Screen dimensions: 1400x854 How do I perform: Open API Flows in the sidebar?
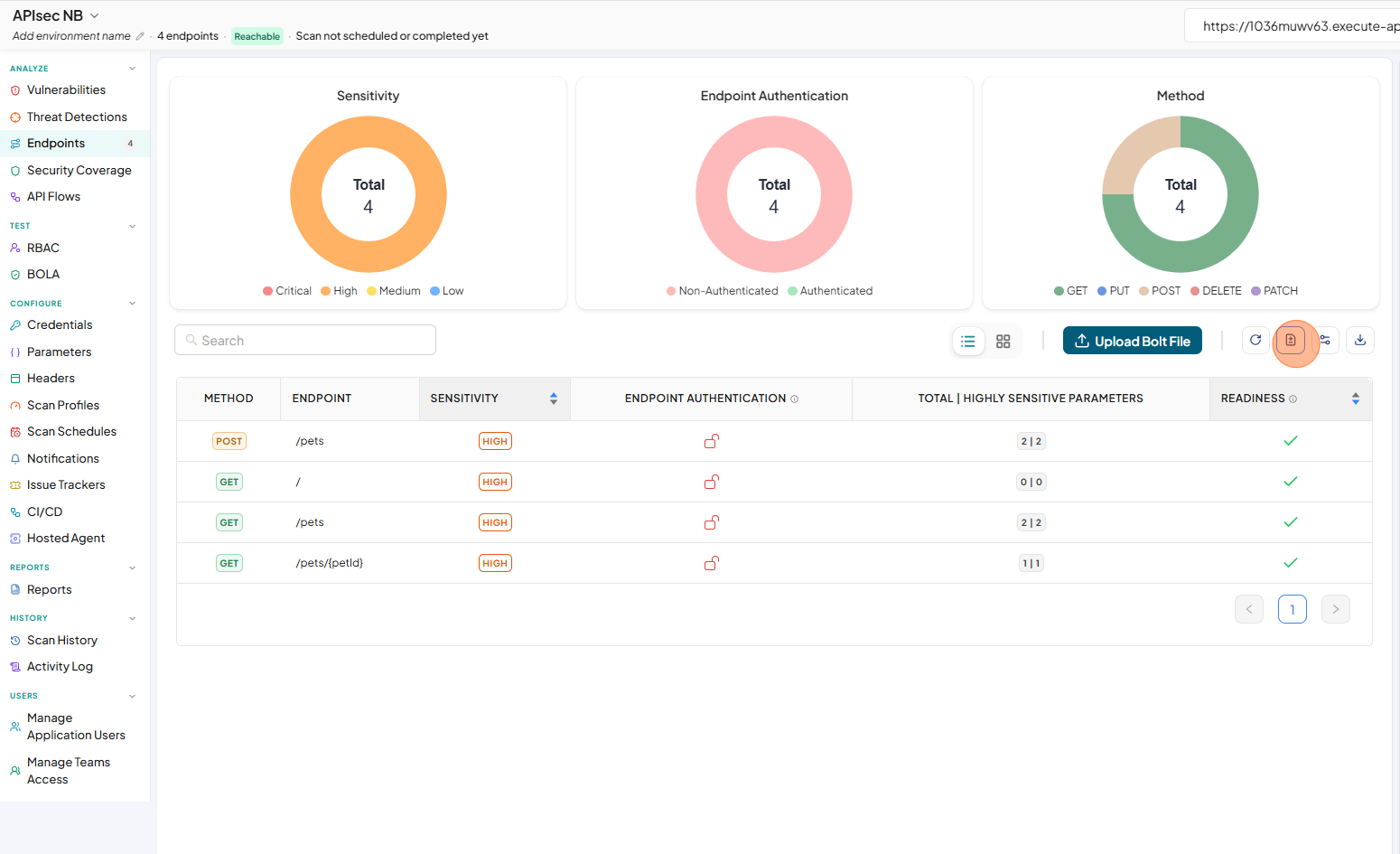click(x=53, y=197)
